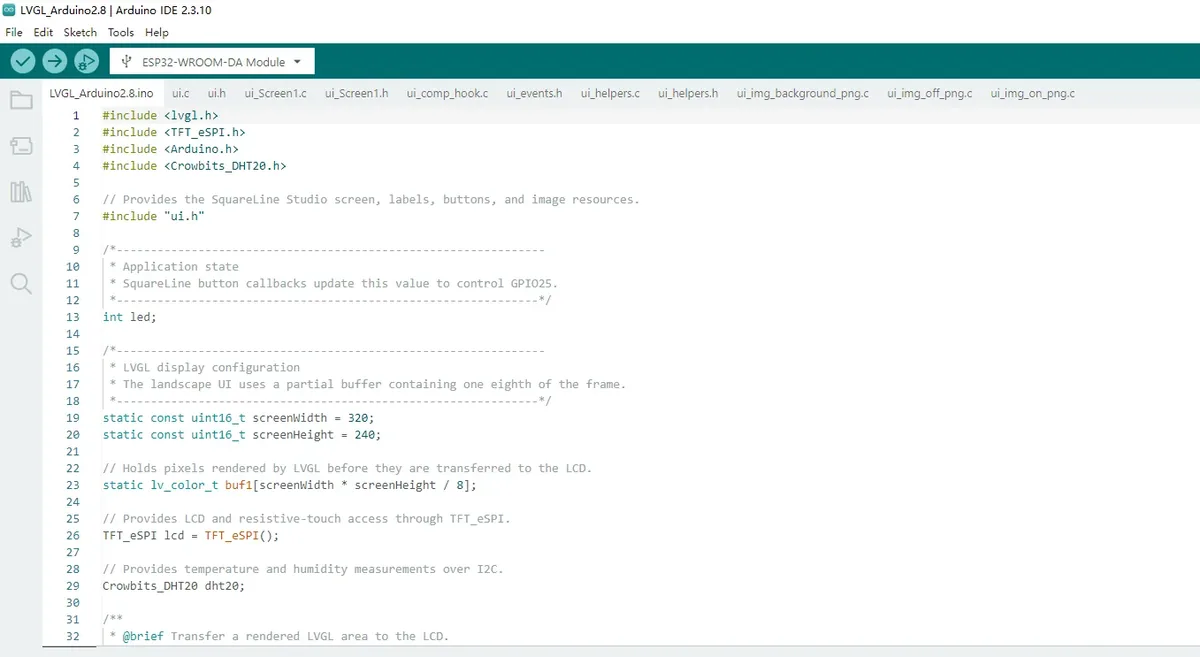Open the ESP32-WROOM-DA Module board selector

pyautogui.click(x=212, y=61)
